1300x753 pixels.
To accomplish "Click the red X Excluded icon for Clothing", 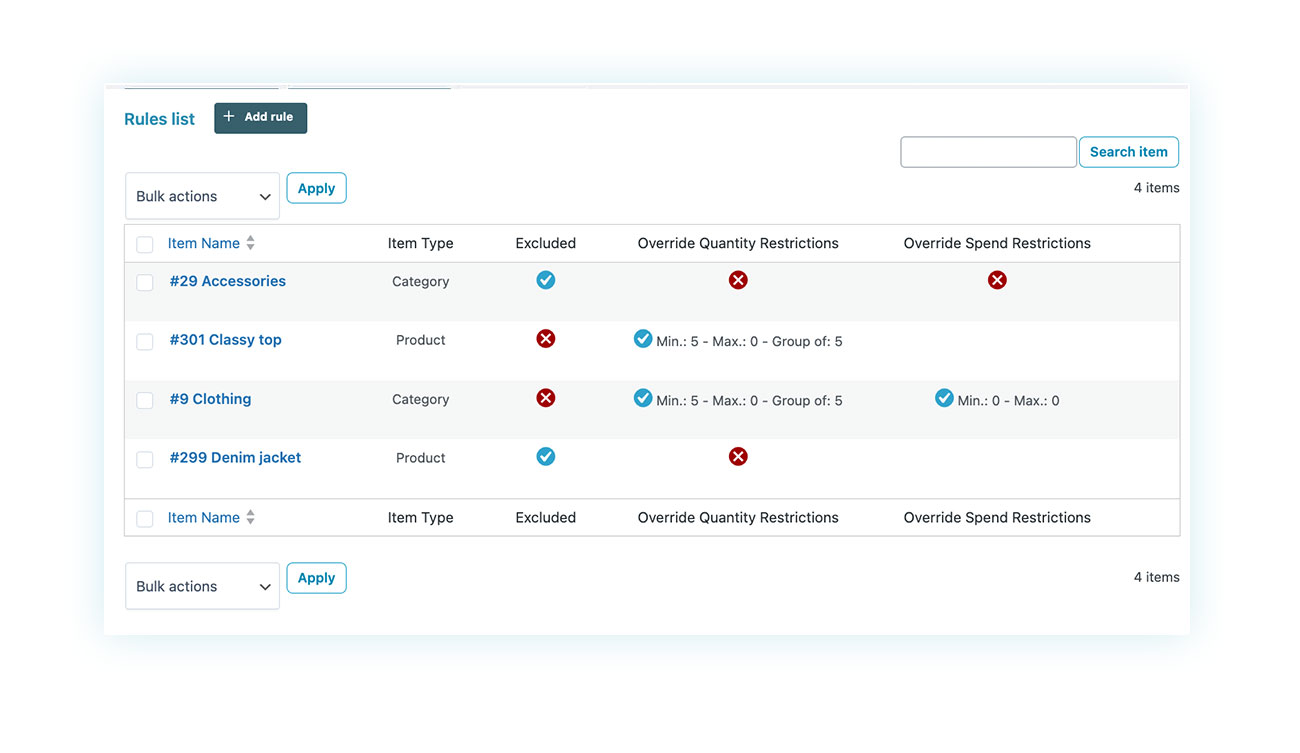I will click(545, 398).
